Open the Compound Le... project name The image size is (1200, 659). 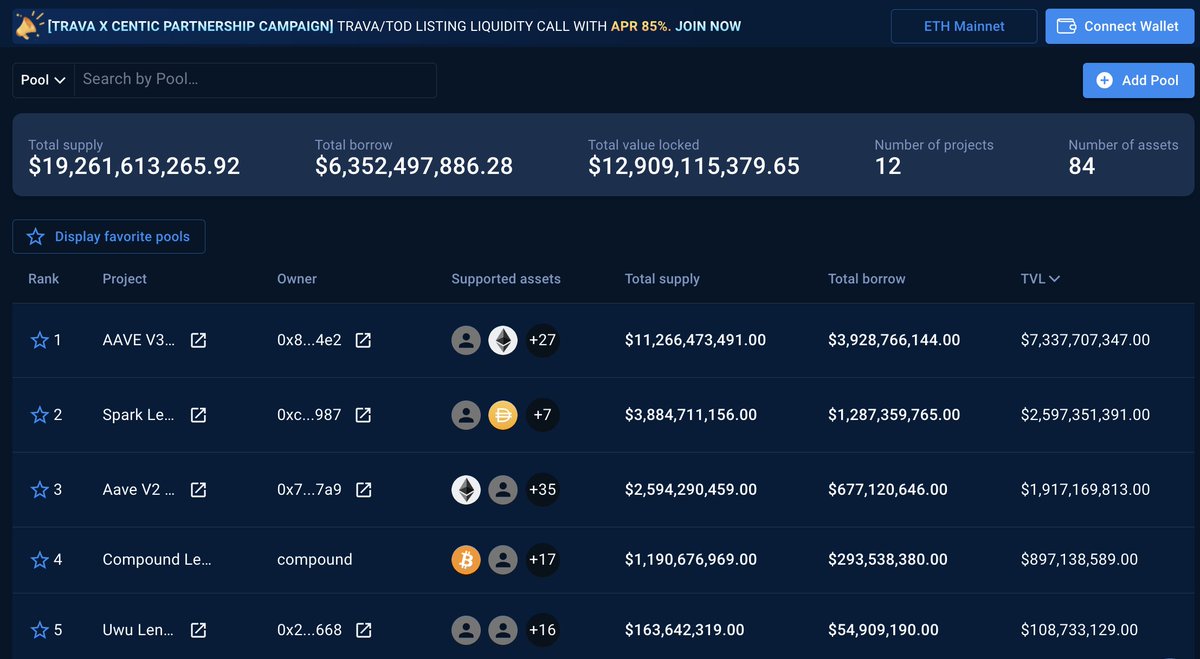(157, 559)
